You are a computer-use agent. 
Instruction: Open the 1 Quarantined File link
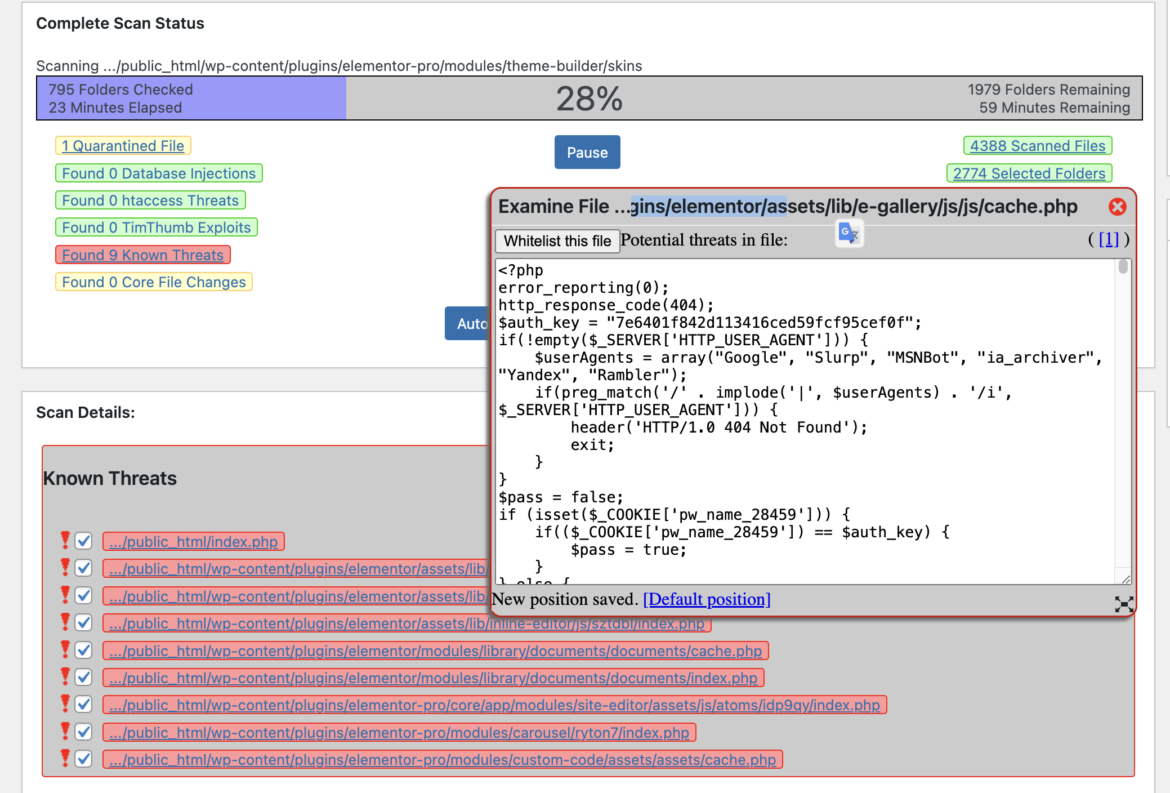123,145
